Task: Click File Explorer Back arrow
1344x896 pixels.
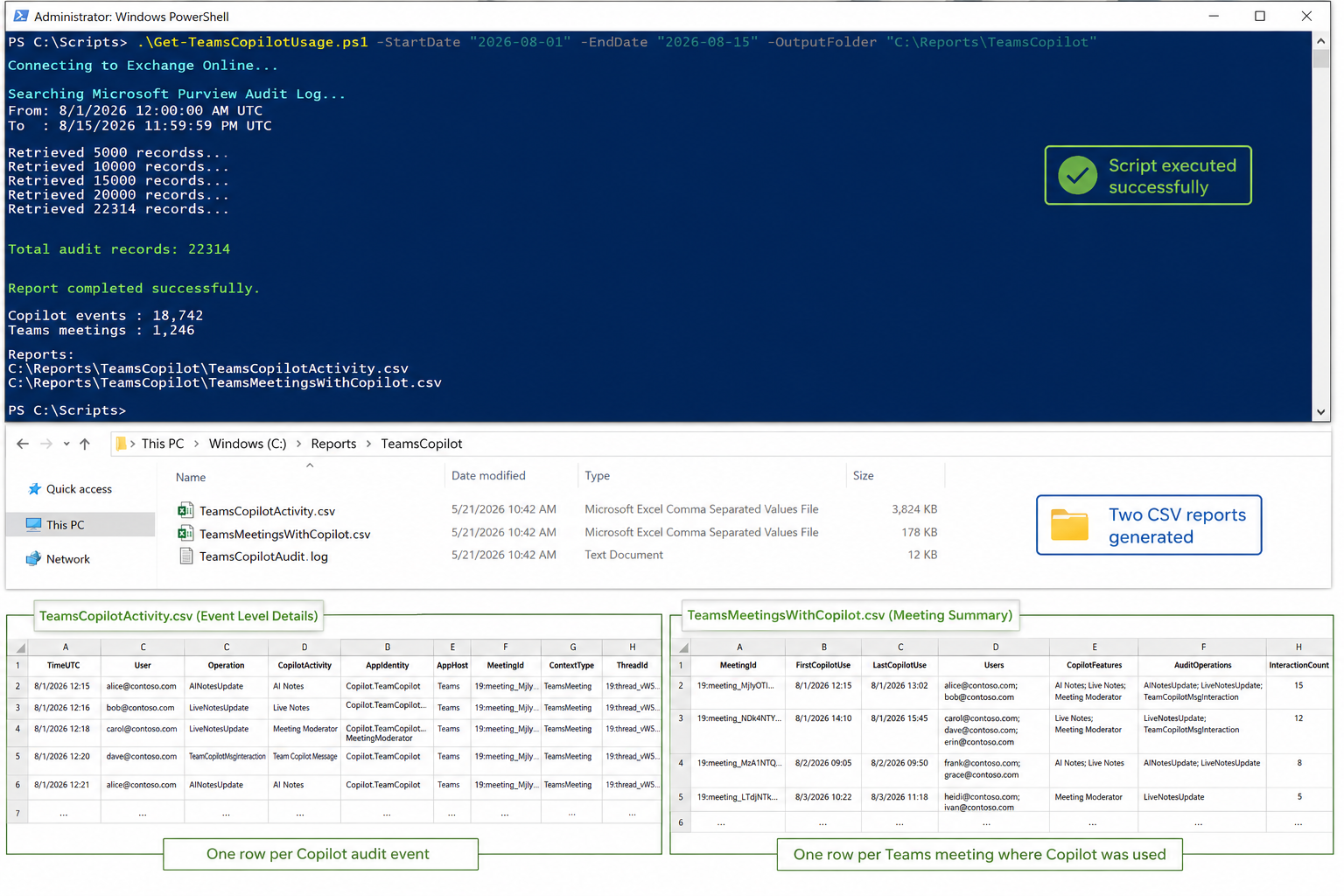Action: pyautogui.click(x=23, y=444)
